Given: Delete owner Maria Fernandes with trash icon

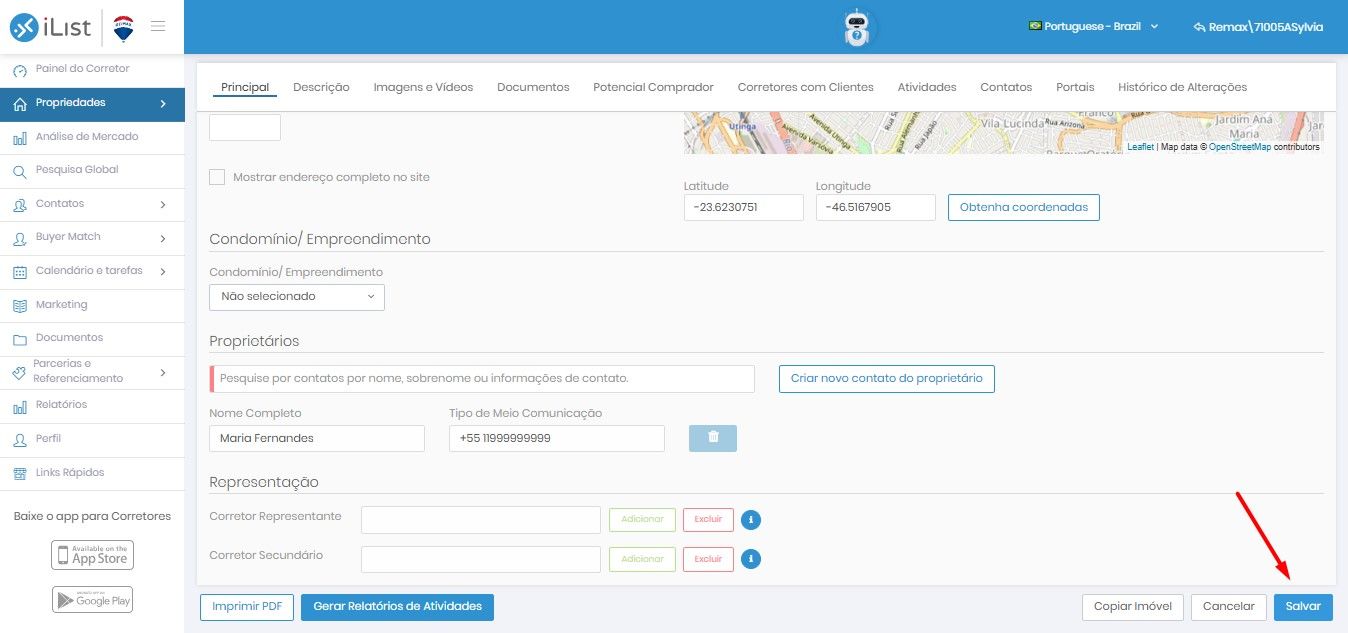Looking at the screenshot, I should pos(713,438).
